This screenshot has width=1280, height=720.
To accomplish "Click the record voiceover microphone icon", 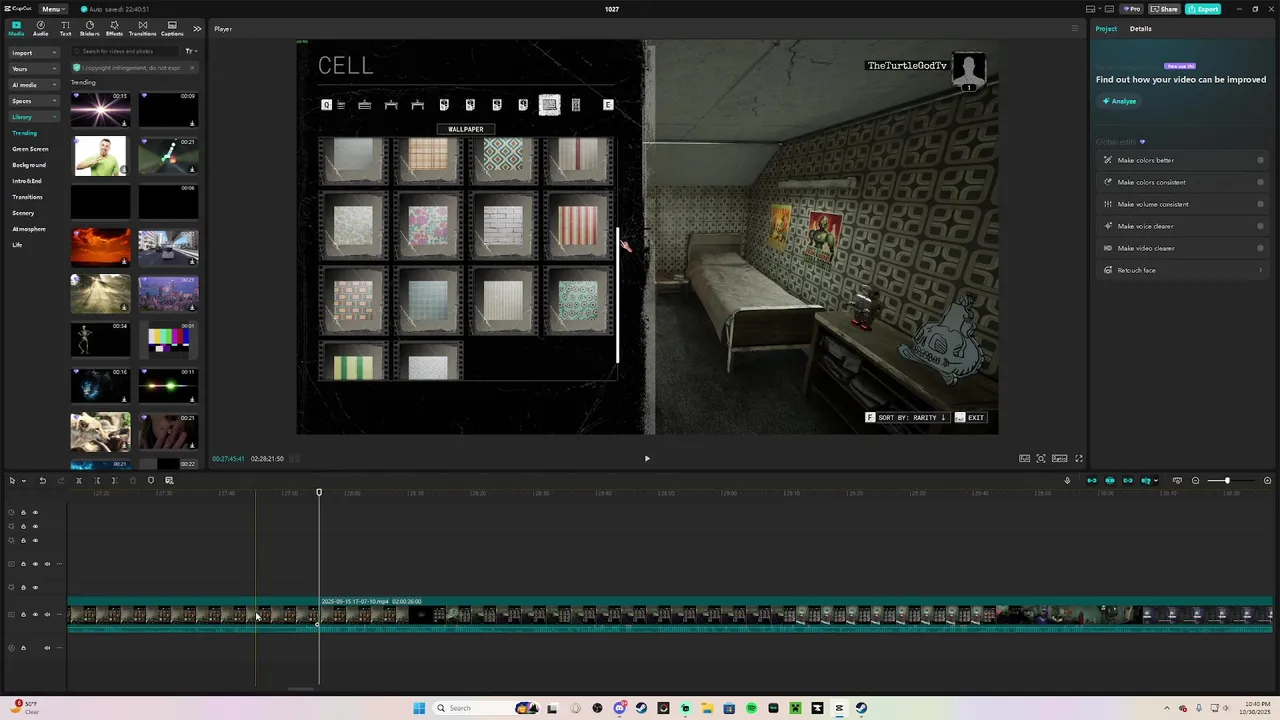I will point(1067,481).
